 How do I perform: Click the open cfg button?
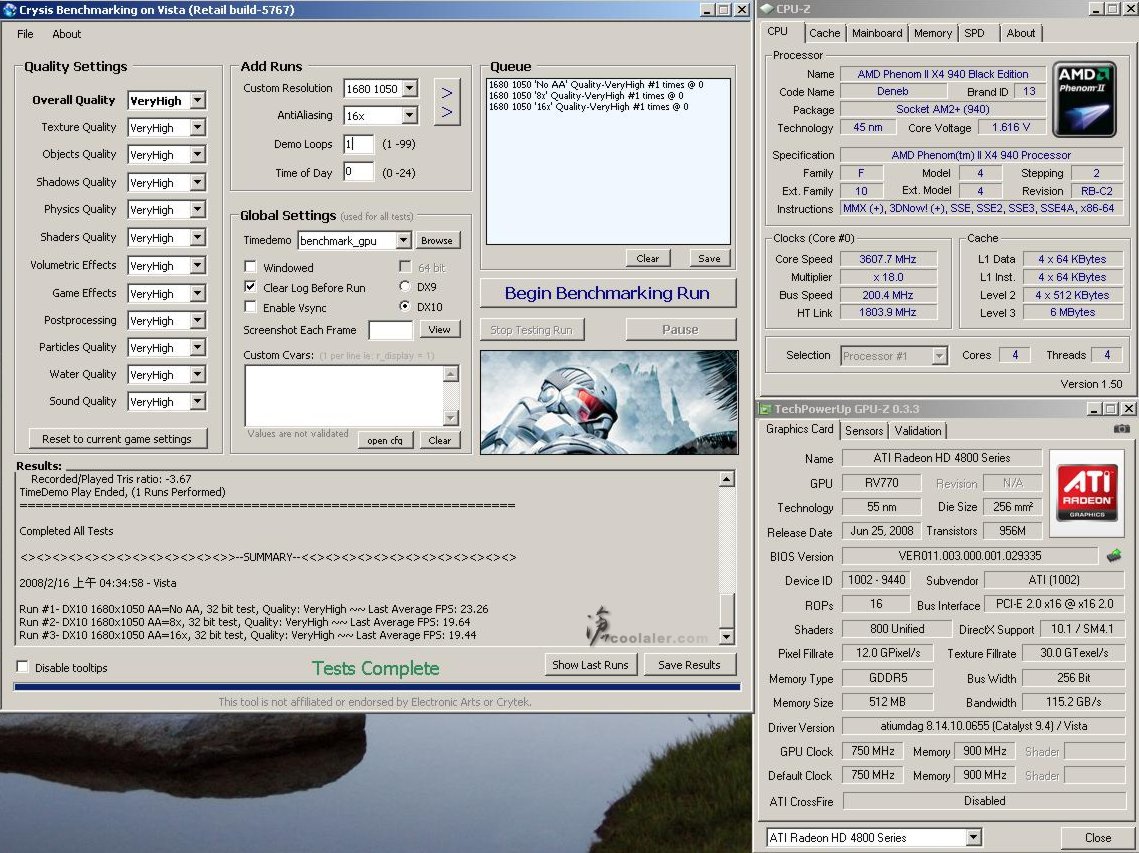[385, 440]
